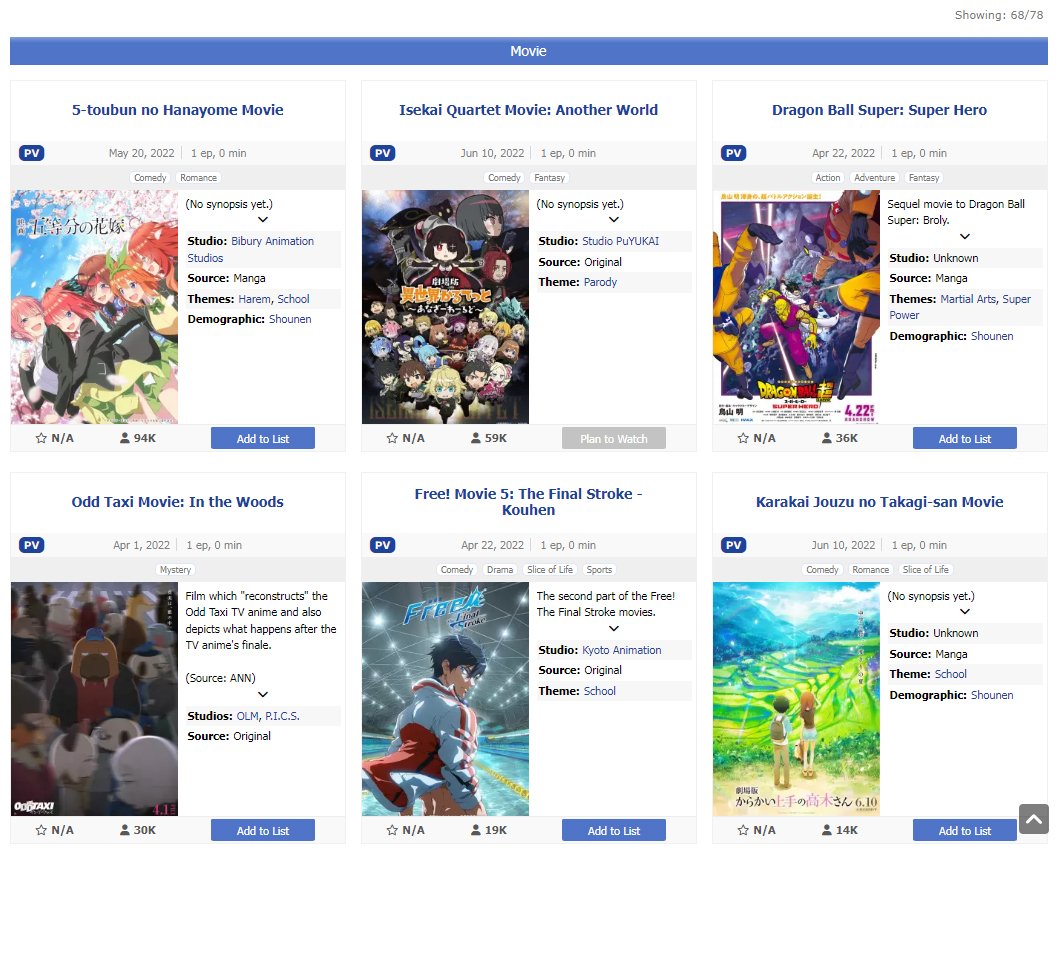Expand synopsis of Karakai Jouzu no Takagi-san Movie
Image resolution: width=1058 pixels, height=978 pixels.
pyautogui.click(x=965, y=612)
